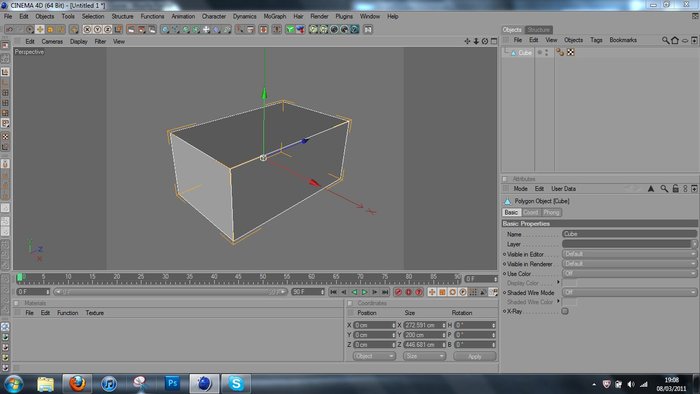Open the Shaded Wire Mode dropdown
The height and width of the screenshot is (394, 700).
629,292
